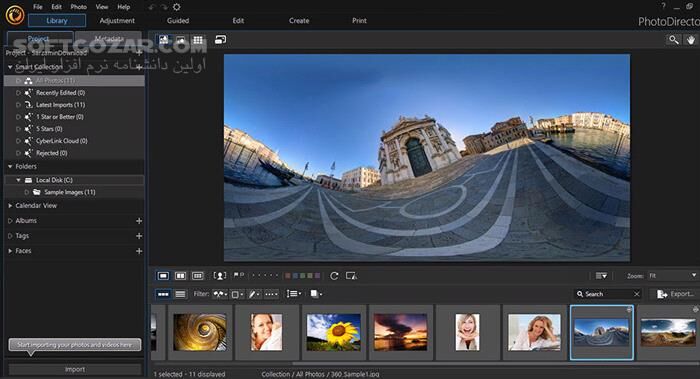Select the sunset clouds thumbnail
Screen dimensions: 700x379
pos(400,332)
